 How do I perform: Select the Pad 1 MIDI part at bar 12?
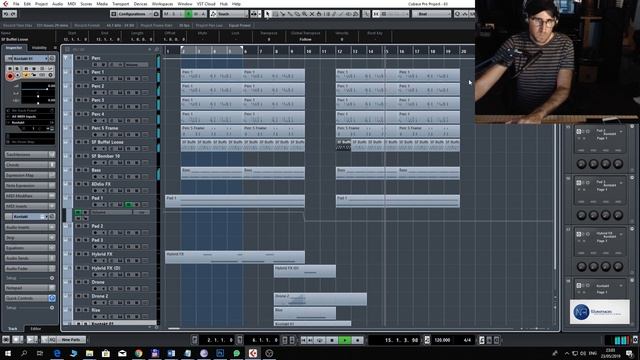(398, 201)
